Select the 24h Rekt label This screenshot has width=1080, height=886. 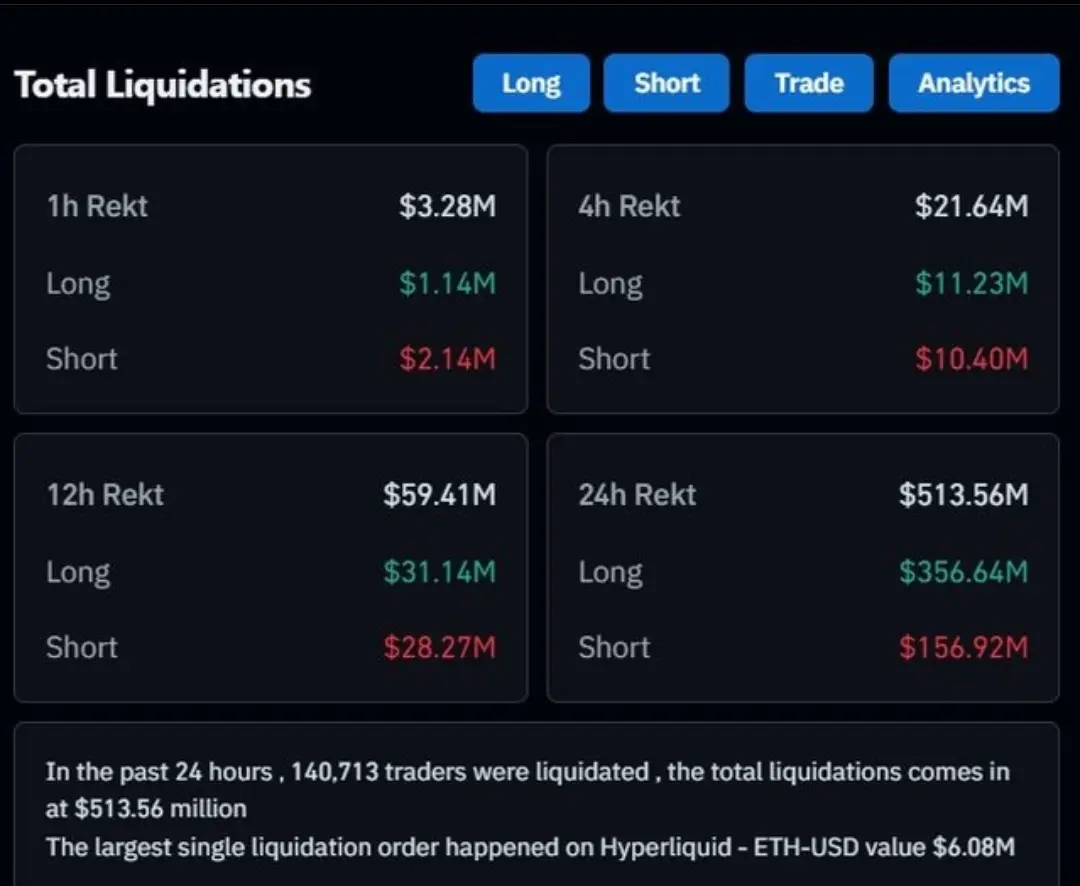point(637,495)
